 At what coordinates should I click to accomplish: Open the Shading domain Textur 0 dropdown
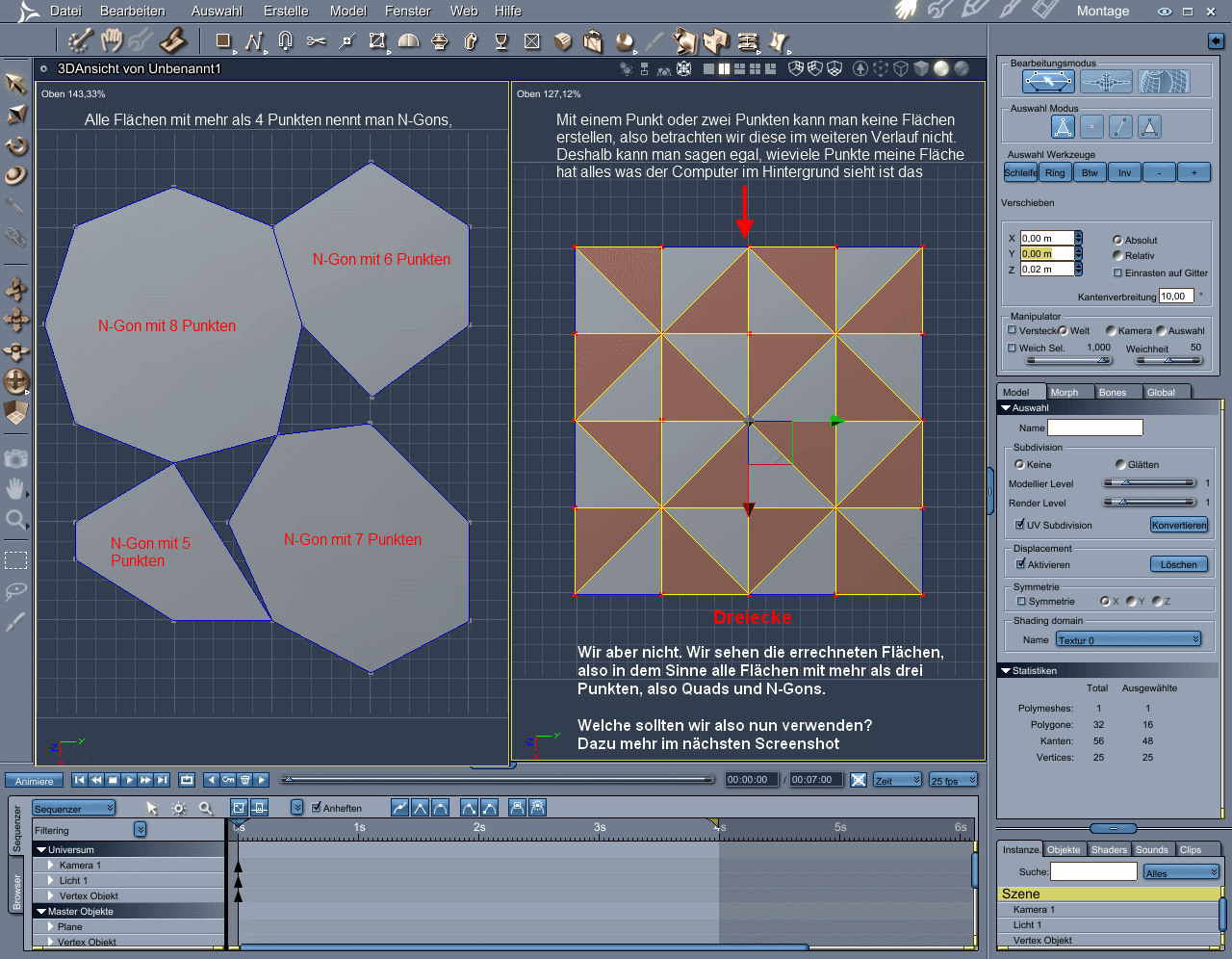click(x=1128, y=639)
